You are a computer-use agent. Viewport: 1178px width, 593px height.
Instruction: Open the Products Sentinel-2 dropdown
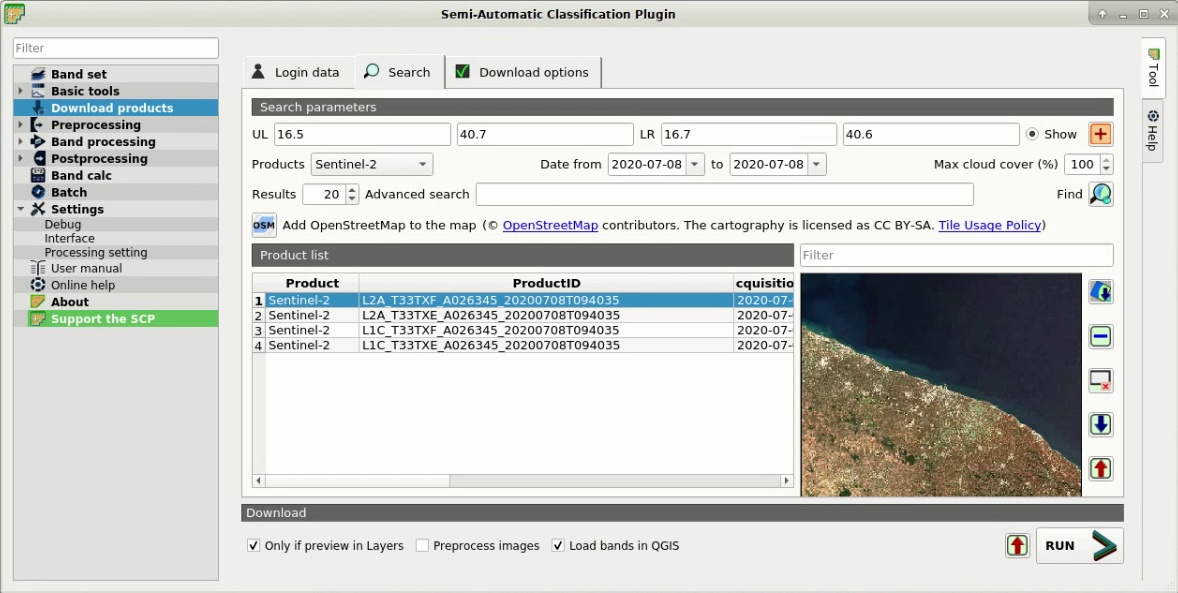point(372,164)
